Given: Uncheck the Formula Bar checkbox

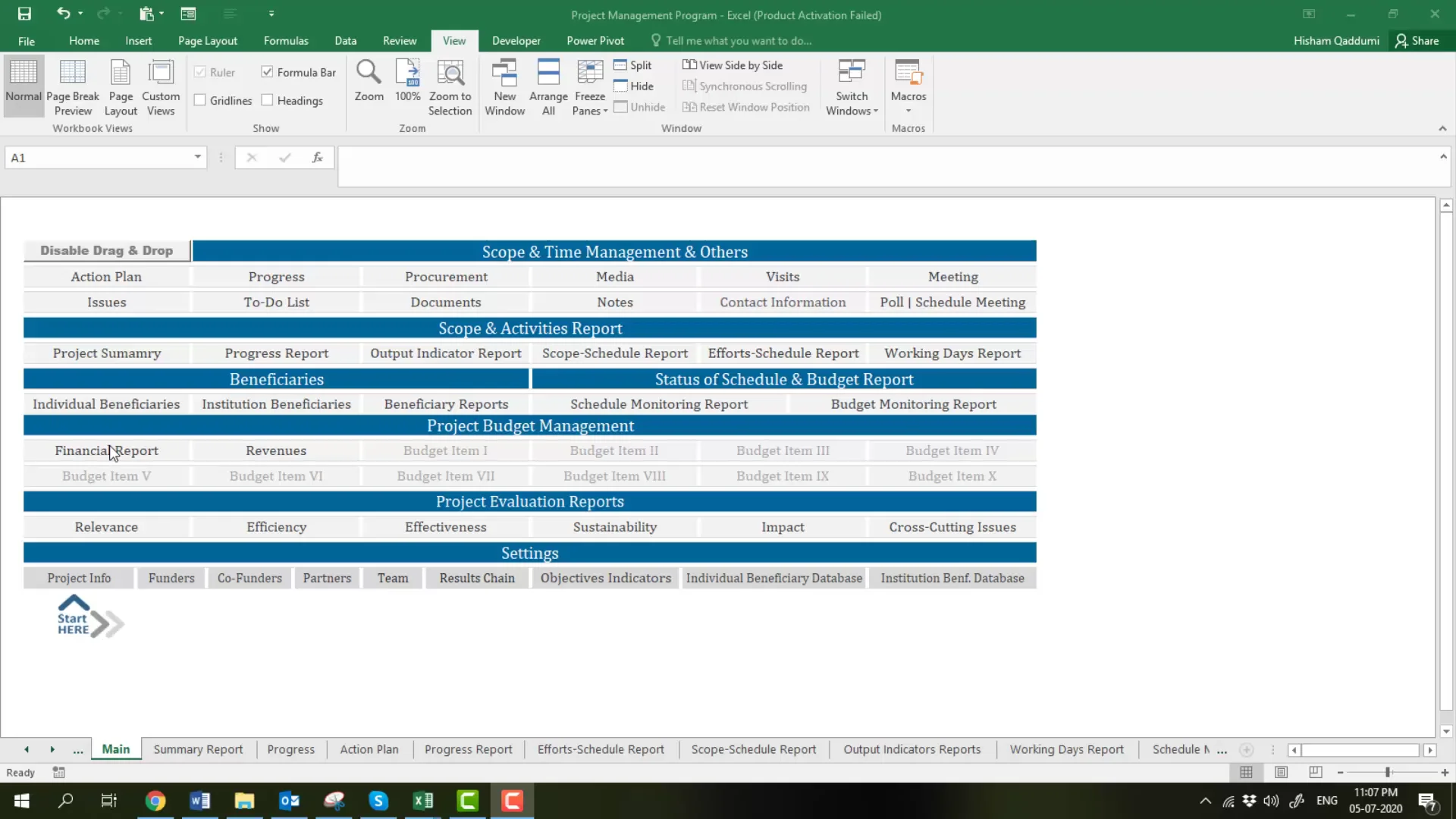Looking at the screenshot, I should coord(267,72).
